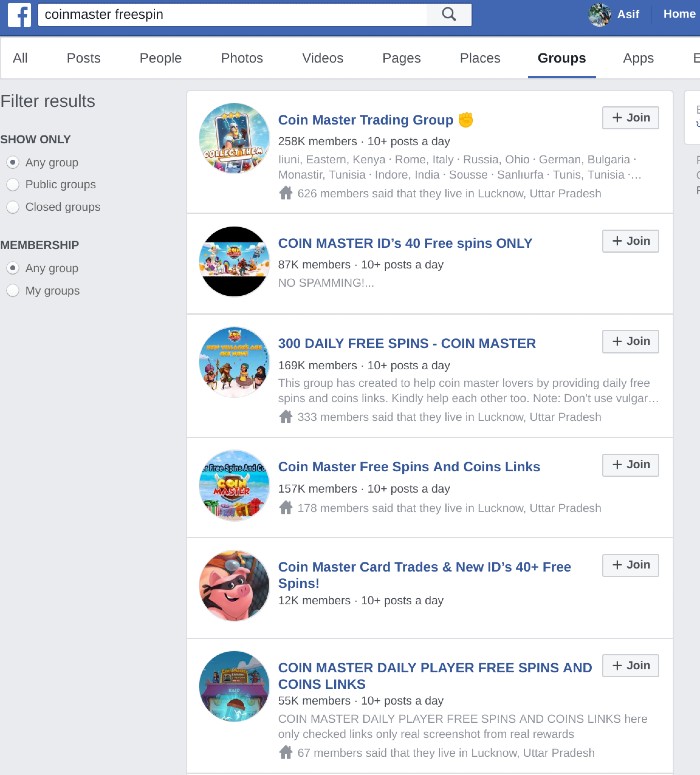Switch to the Places tab
The image size is (700, 775).
[480, 58]
